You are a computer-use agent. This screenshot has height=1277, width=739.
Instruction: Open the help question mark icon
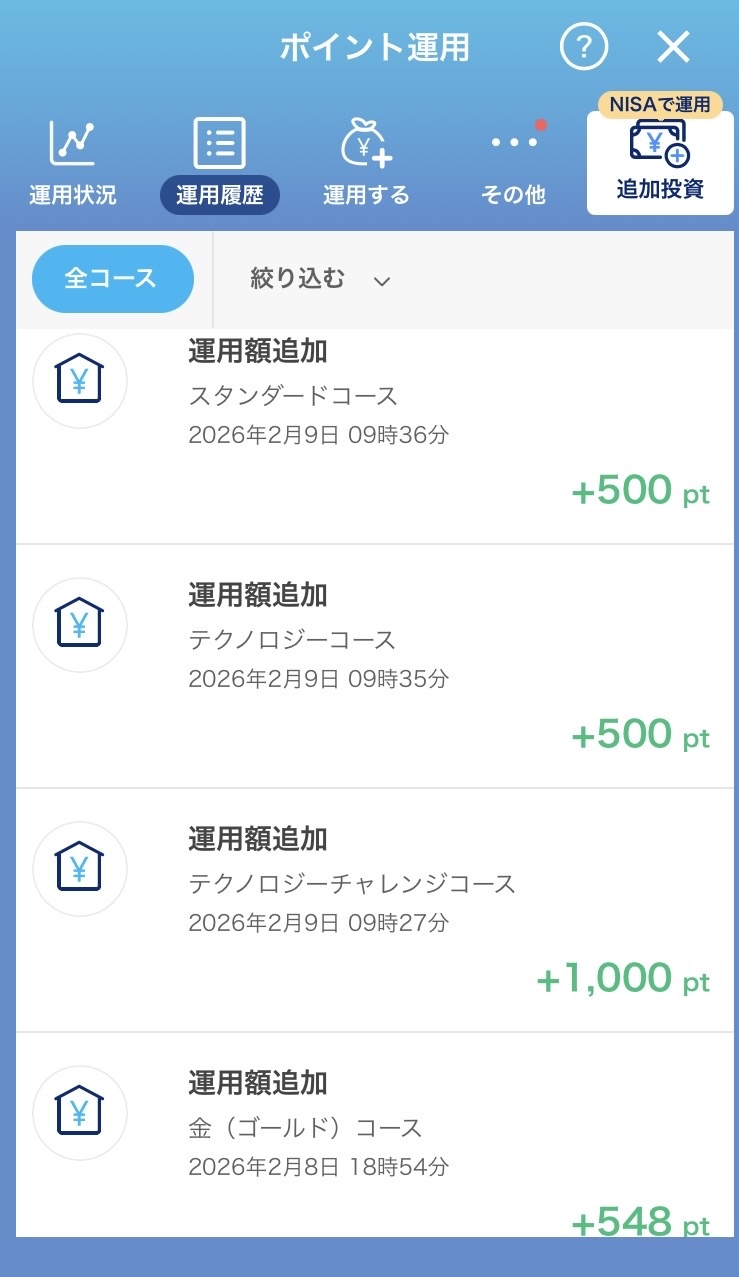point(584,47)
